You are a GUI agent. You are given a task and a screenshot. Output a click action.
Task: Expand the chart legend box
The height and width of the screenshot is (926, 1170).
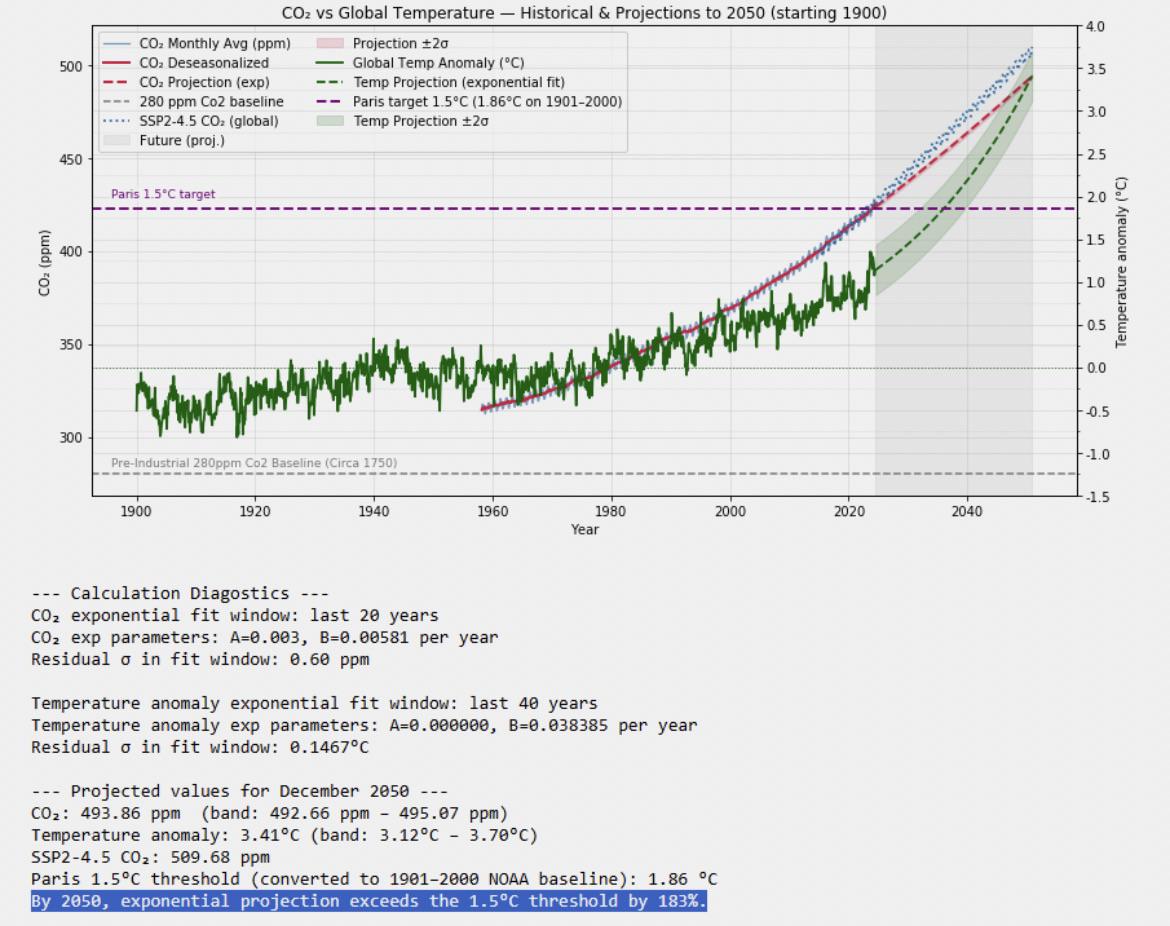[360, 90]
